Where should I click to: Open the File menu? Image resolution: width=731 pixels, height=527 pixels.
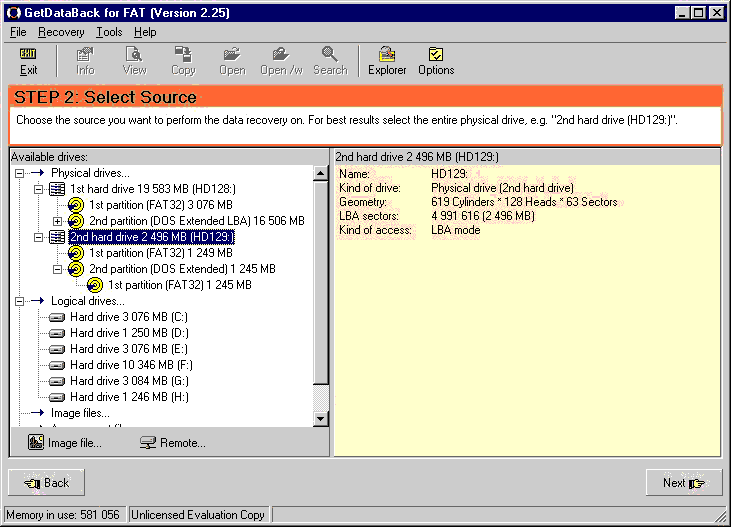tap(18, 32)
